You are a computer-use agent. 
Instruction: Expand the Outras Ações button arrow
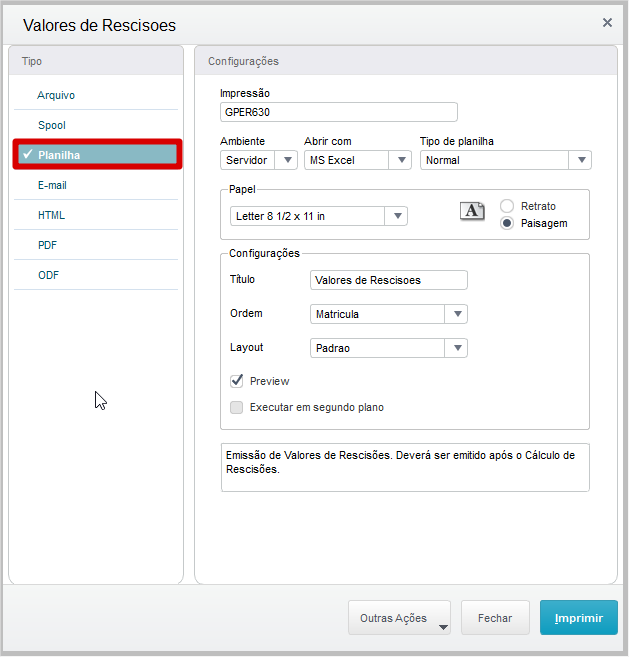[x=443, y=627]
